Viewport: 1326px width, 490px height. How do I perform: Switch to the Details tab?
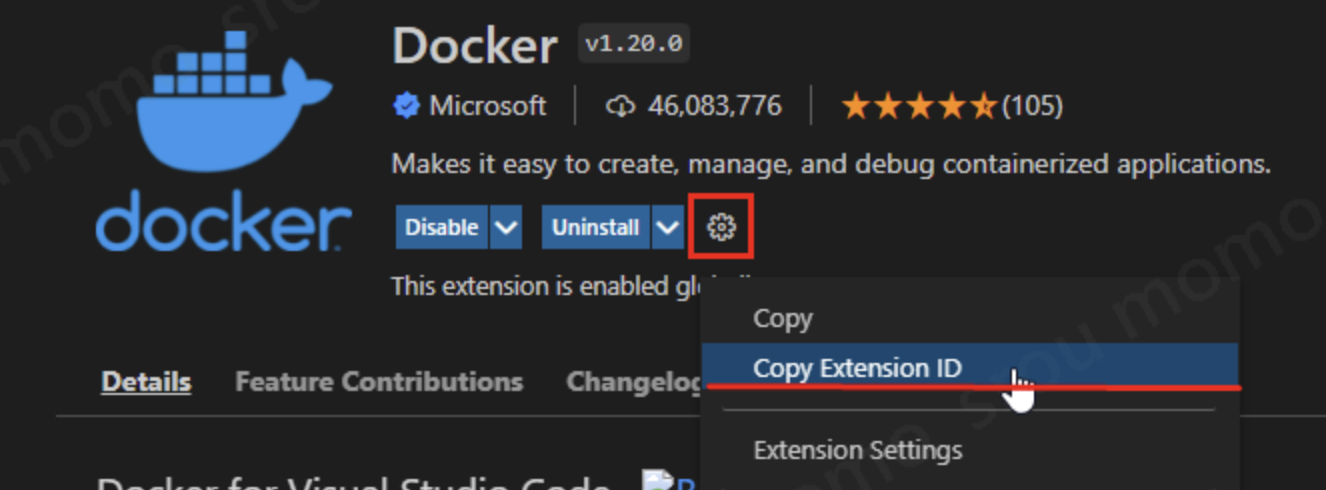pyautogui.click(x=146, y=382)
